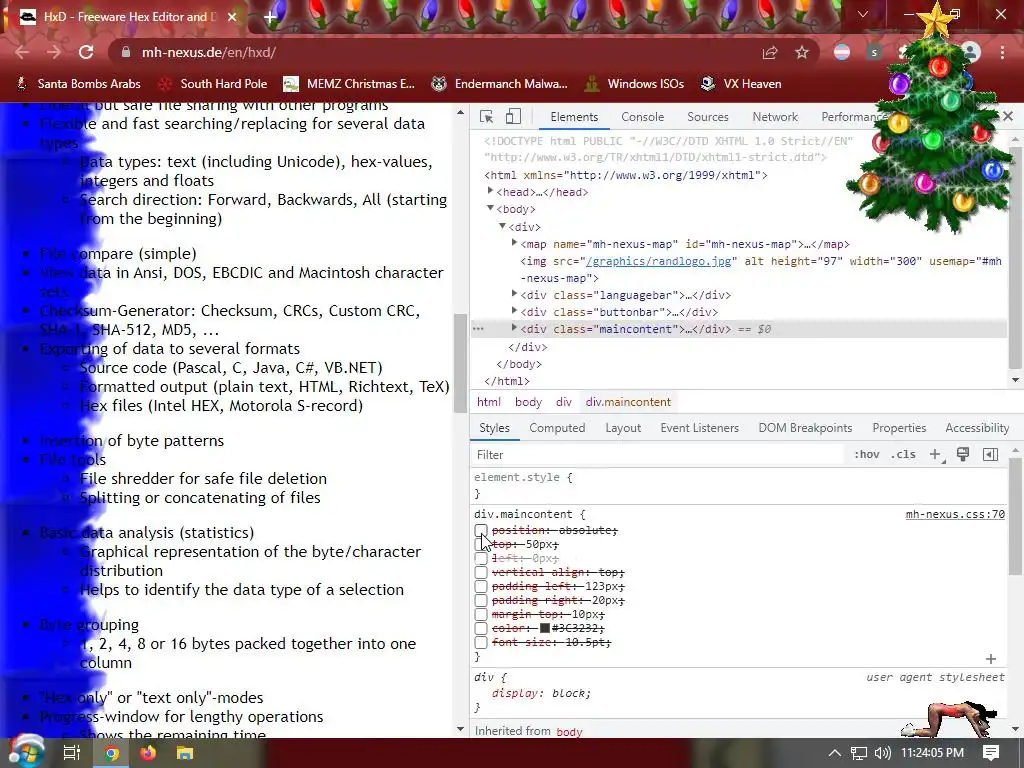
Task: Expand the head element node
Action: click(x=490, y=191)
